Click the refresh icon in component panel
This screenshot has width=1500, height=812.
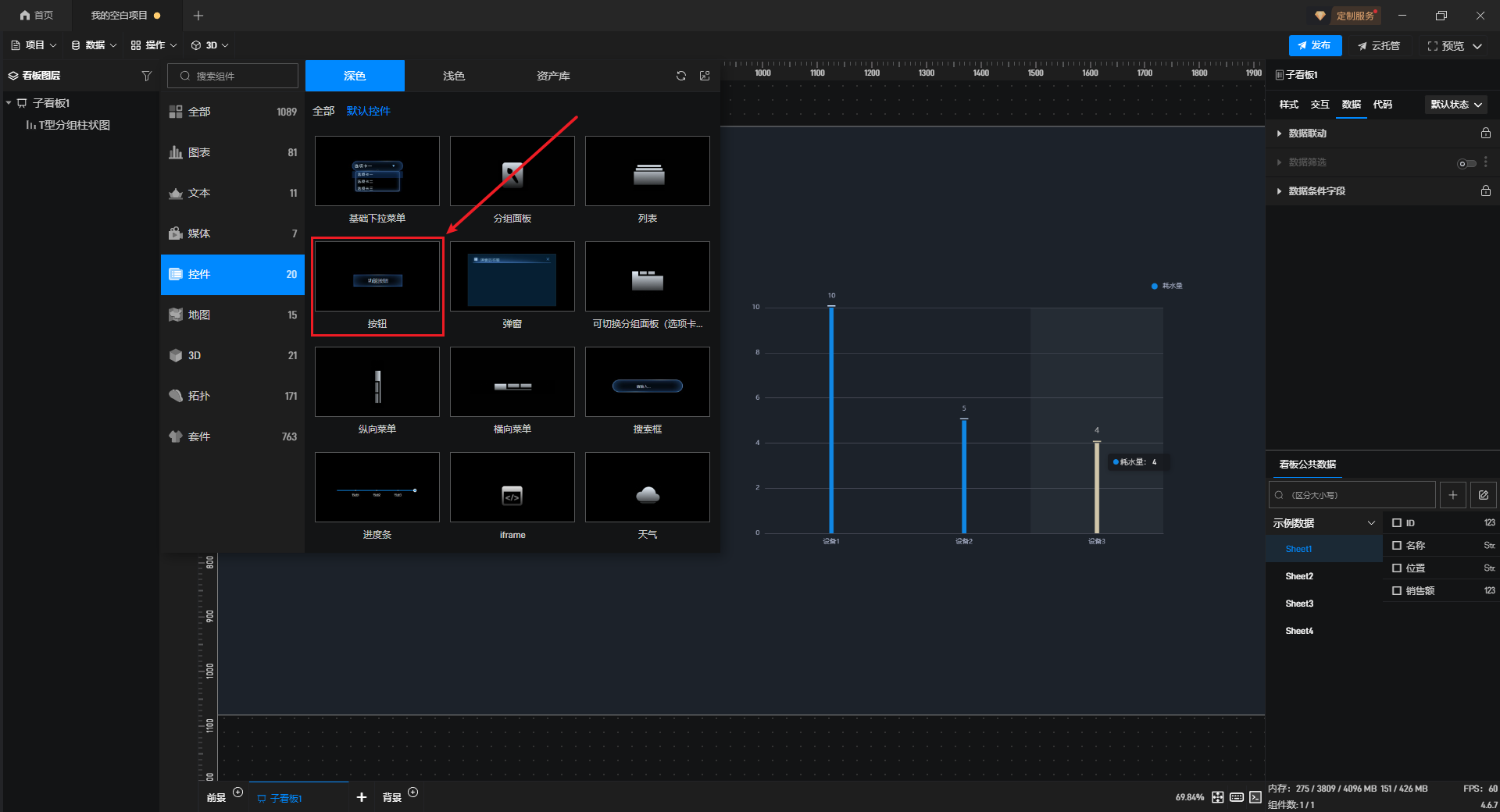click(x=681, y=76)
